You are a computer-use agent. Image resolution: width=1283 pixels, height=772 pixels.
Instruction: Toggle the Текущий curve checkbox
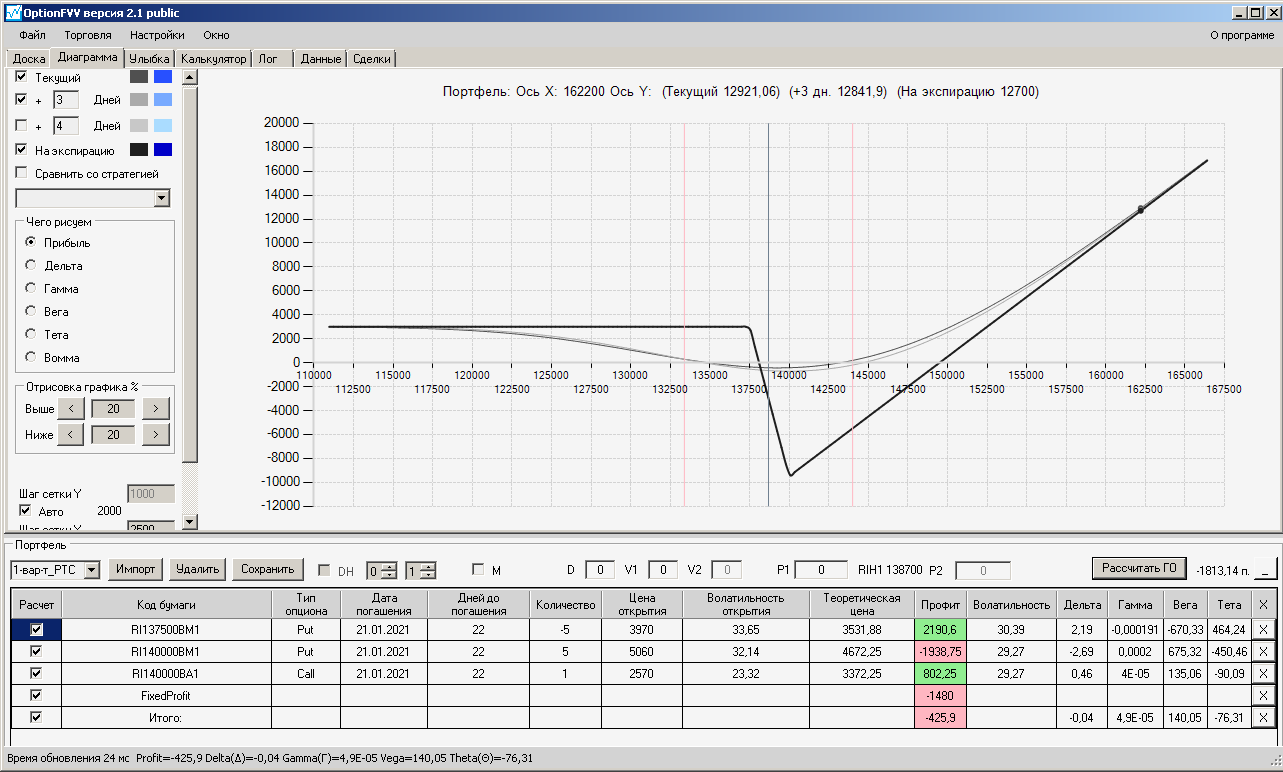(x=21, y=77)
